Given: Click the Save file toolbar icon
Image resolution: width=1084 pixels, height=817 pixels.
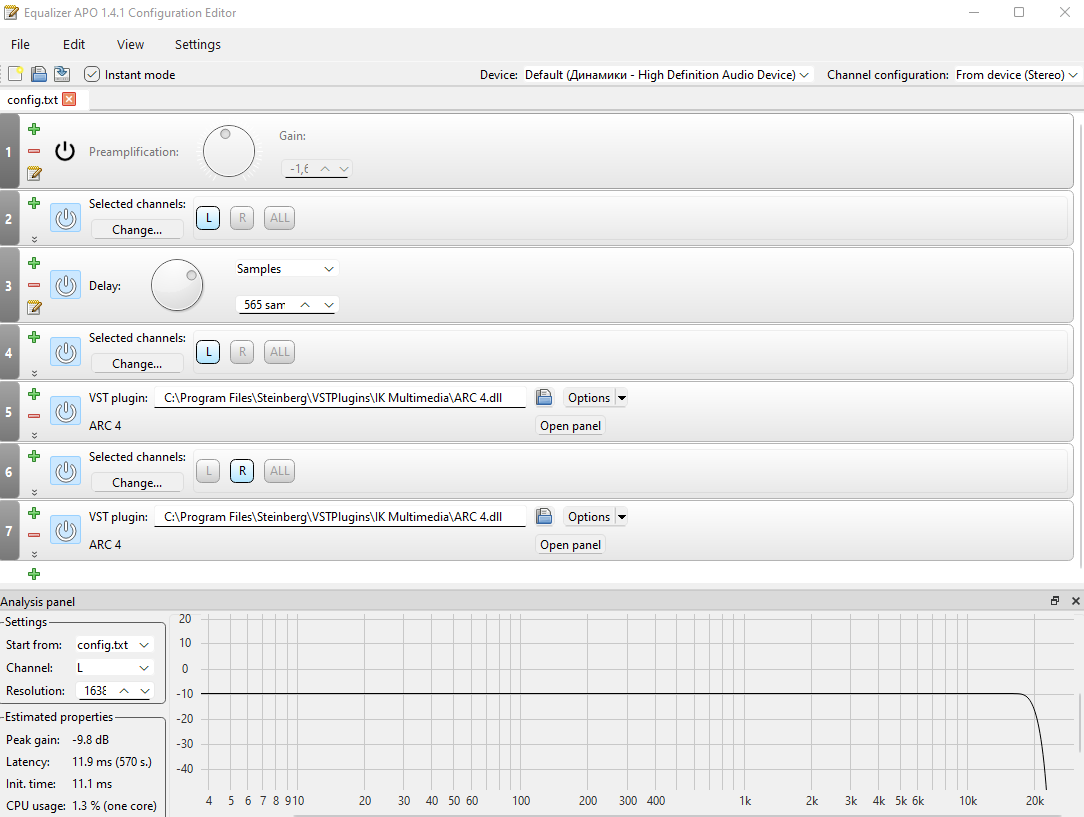Looking at the screenshot, I should [x=39, y=74].
